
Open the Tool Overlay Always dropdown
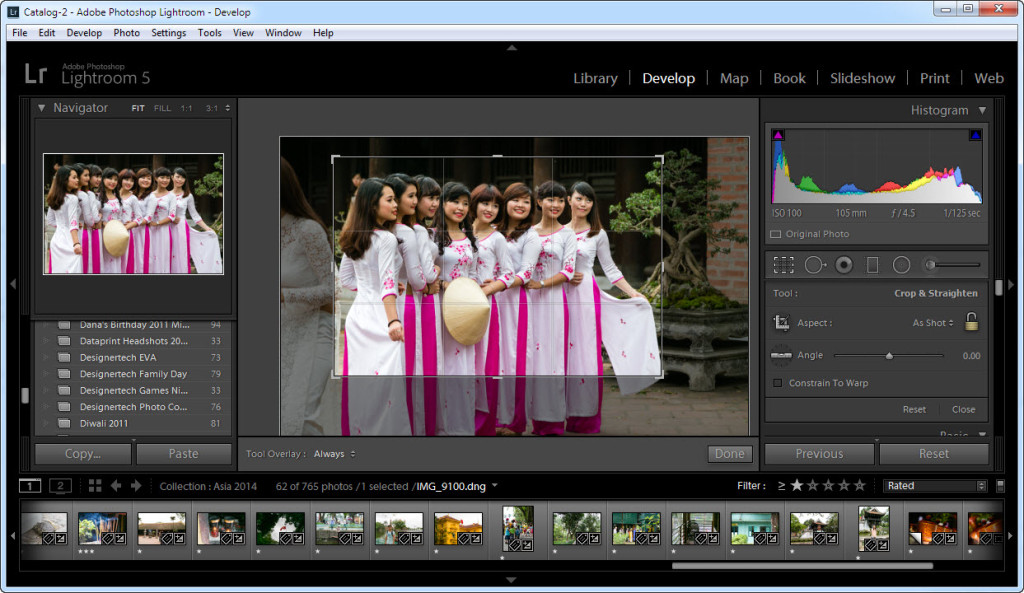(334, 454)
